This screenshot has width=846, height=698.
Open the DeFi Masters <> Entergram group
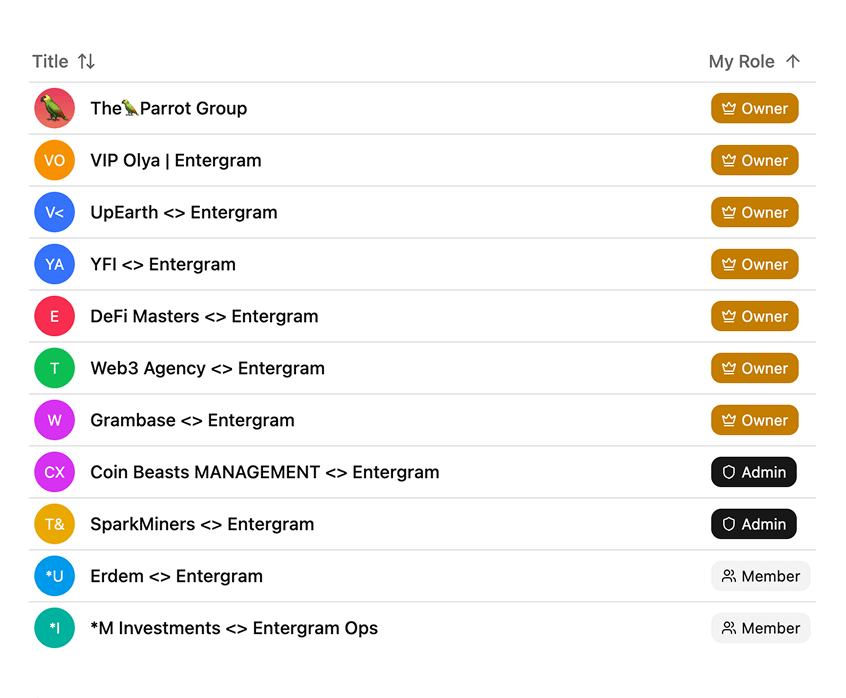pos(204,316)
